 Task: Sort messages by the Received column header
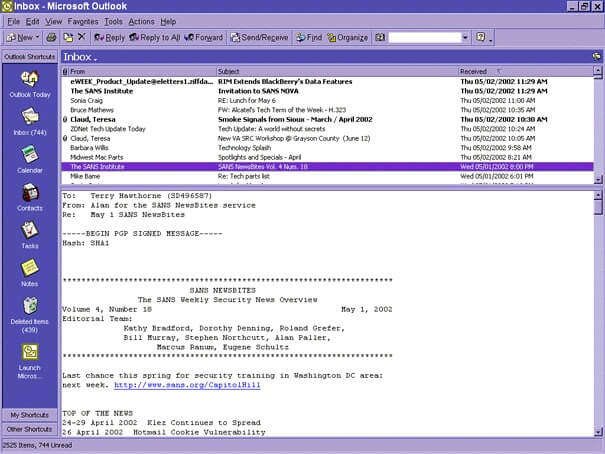(526, 72)
